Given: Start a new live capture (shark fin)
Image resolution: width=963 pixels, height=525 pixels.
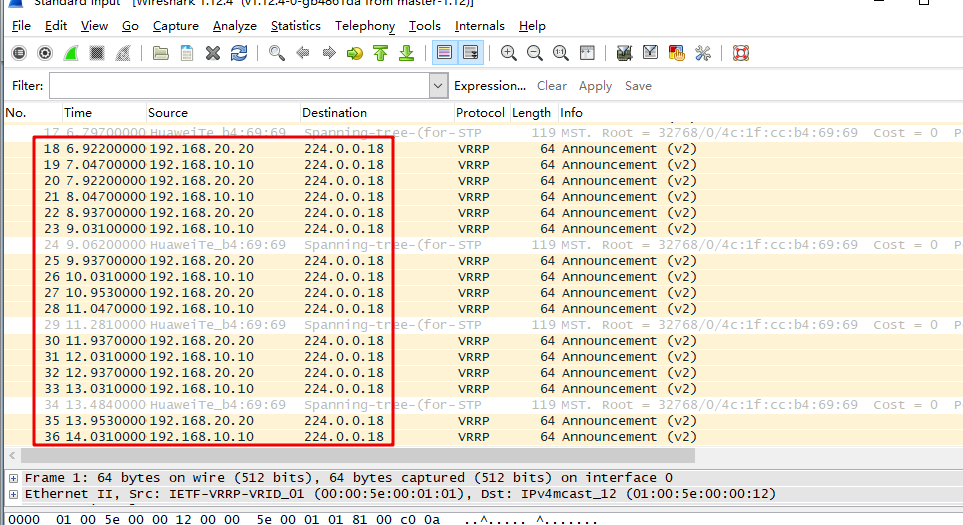Looking at the screenshot, I should click(x=71, y=53).
